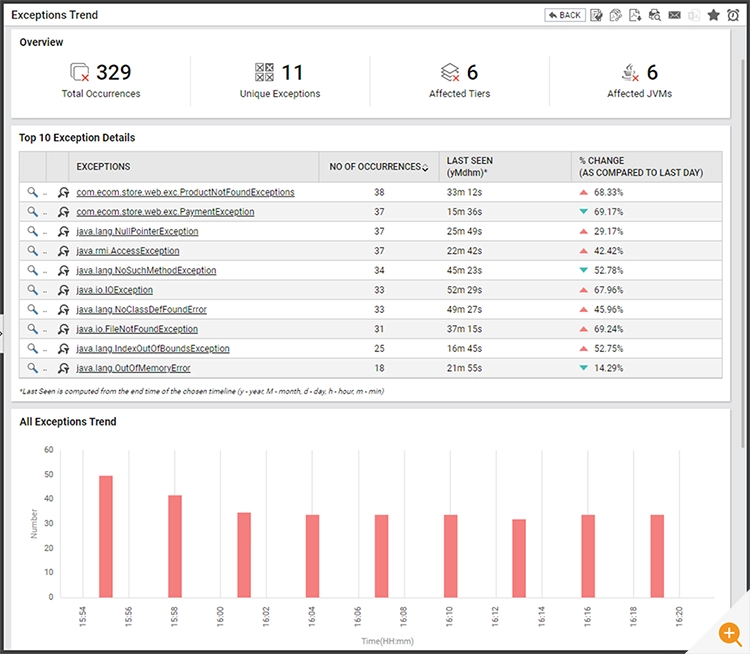Click the Affected Tiers label
The width and height of the screenshot is (750, 654).
(460, 94)
